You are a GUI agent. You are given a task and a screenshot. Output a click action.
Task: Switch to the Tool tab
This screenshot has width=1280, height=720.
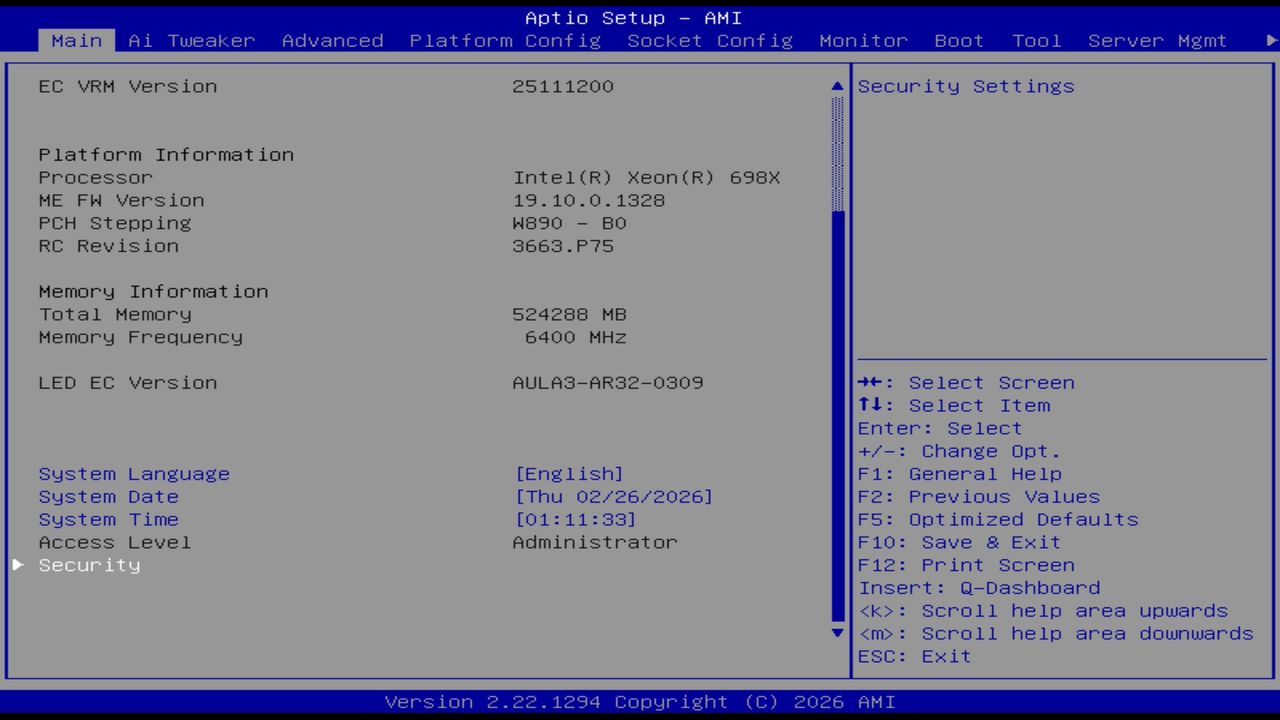point(1036,40)
